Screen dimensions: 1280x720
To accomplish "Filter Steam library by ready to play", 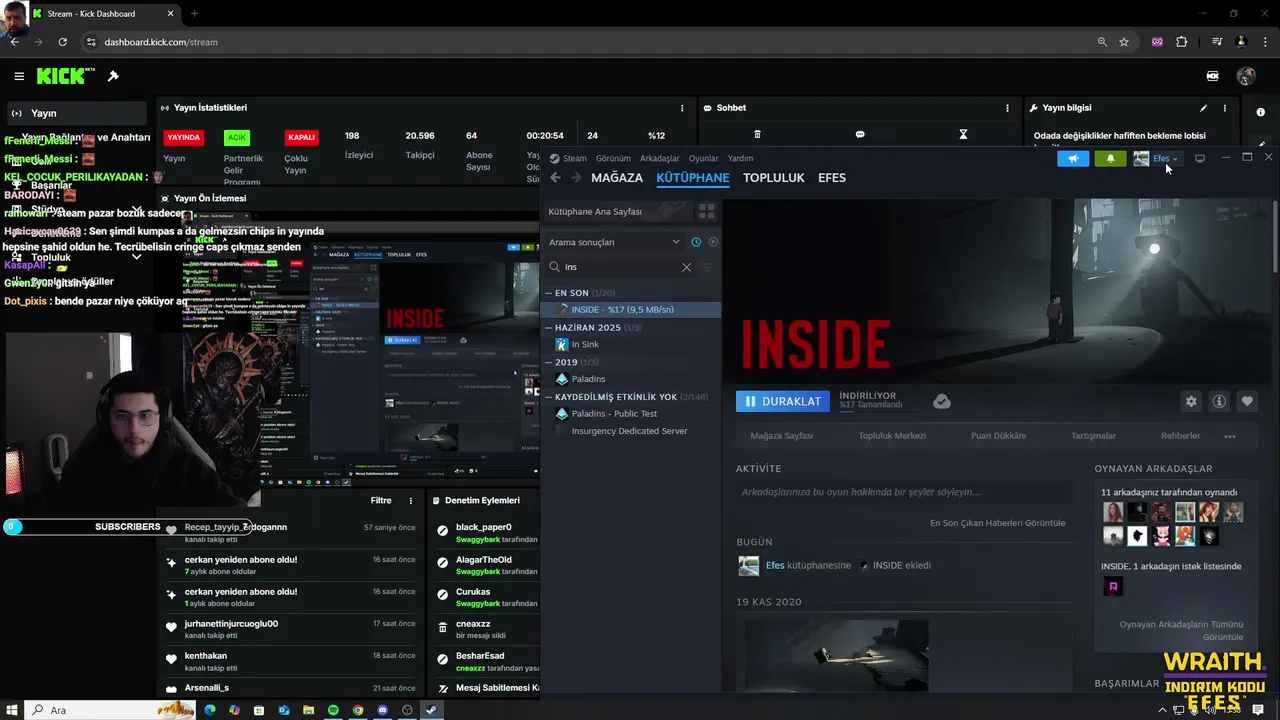I will [713, 242].
